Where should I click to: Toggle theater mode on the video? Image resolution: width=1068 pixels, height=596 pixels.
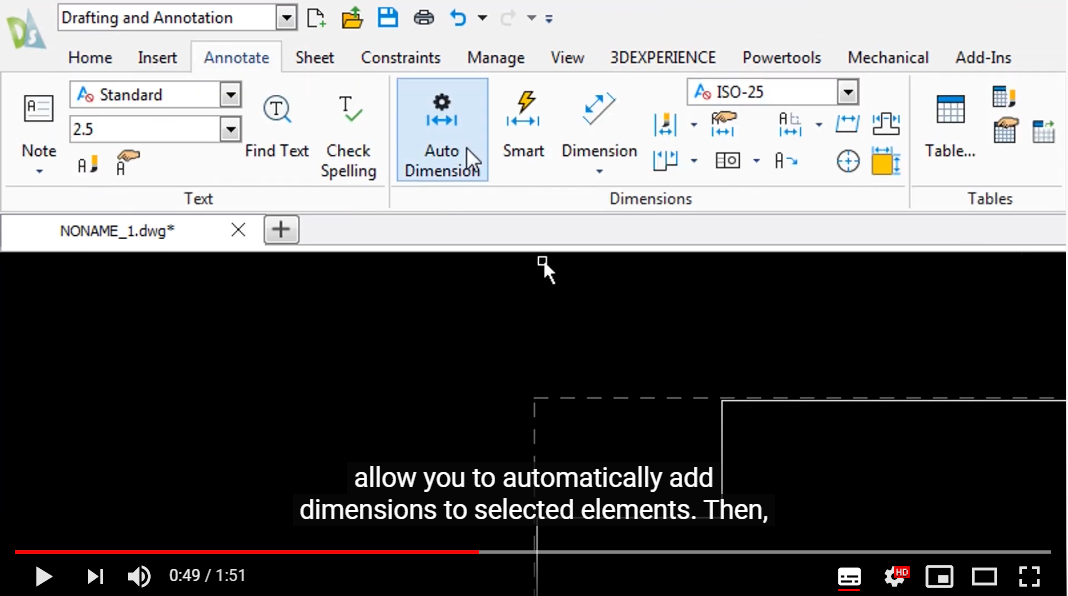pos(984,577)
